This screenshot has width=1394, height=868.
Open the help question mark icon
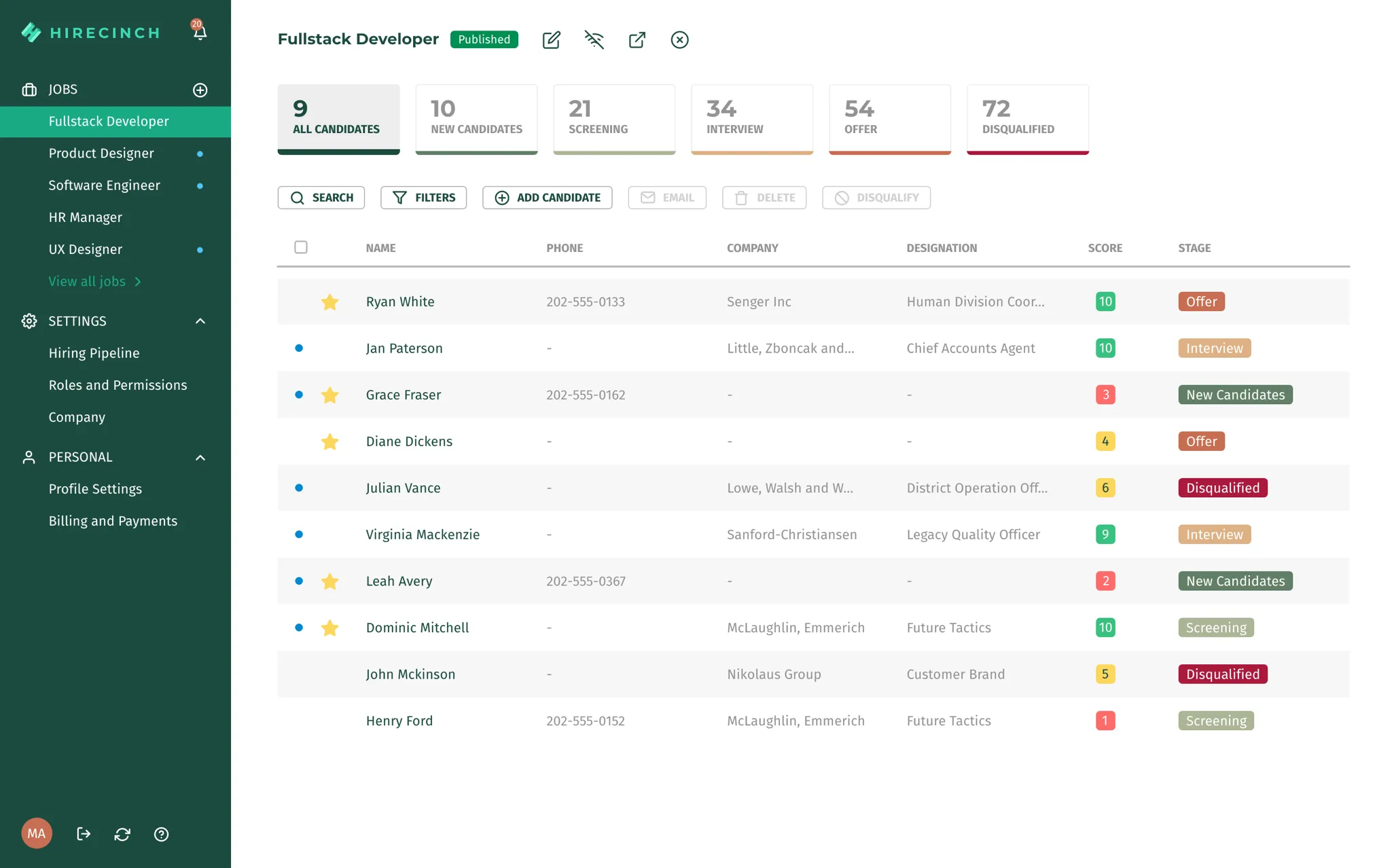click(x=161, y=834)
